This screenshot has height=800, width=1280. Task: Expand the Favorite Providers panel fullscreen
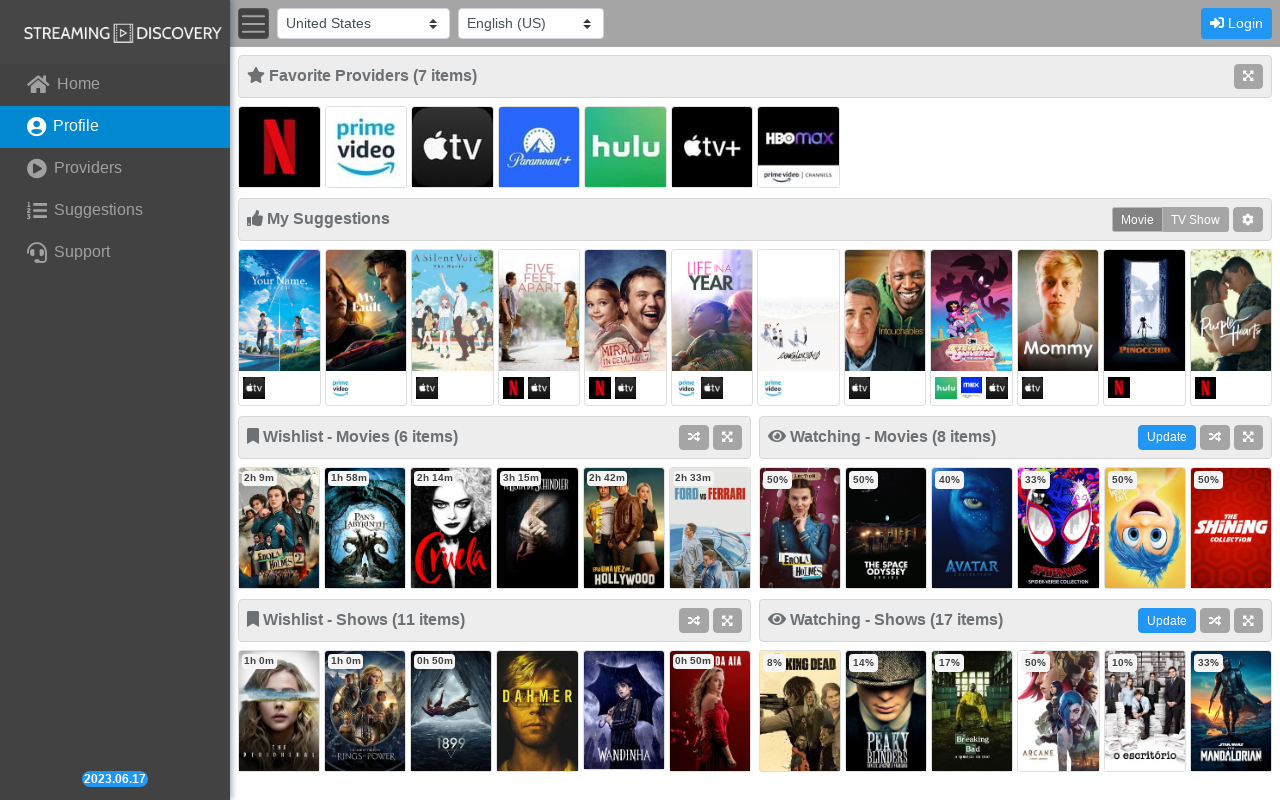[1248, 76]
